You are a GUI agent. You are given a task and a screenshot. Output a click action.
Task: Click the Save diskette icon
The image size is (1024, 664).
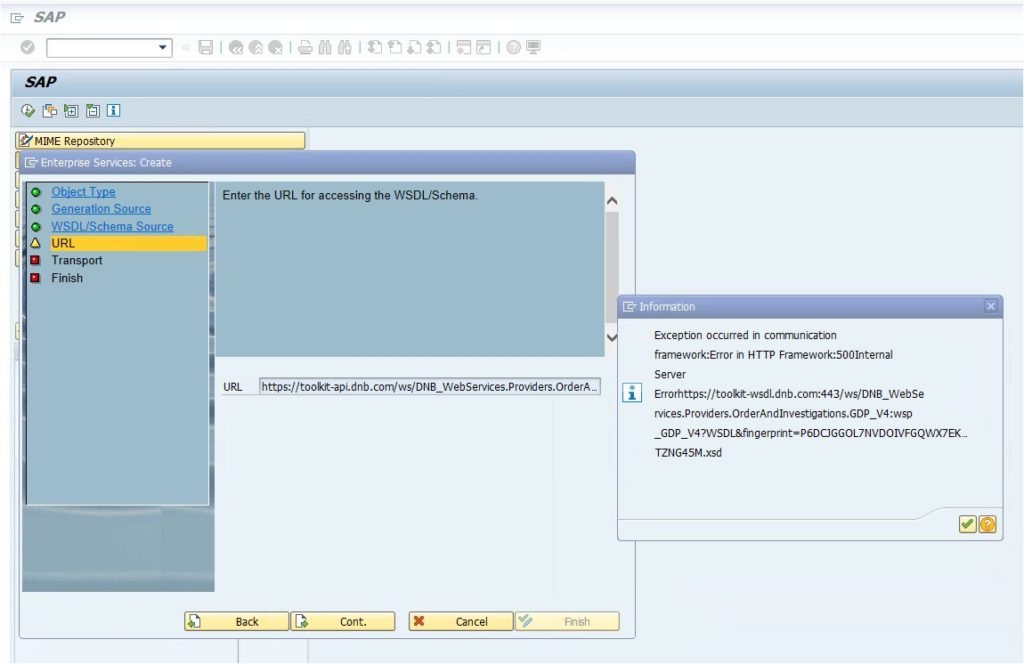click(x=206, y=47)
